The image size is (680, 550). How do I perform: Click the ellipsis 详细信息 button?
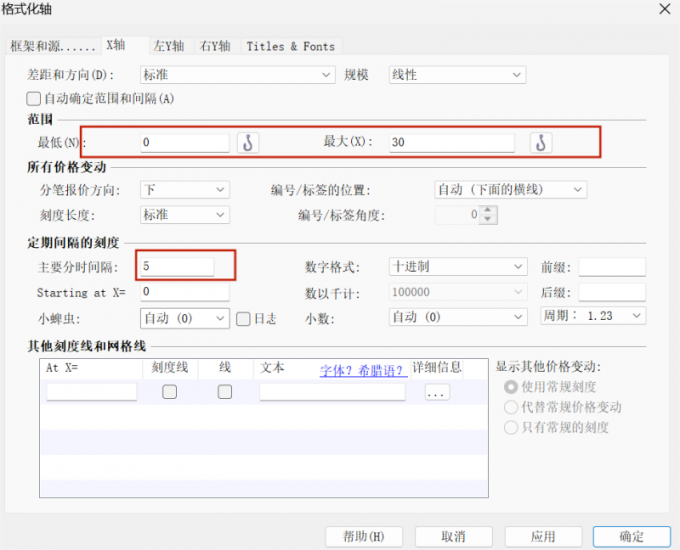point(437,393)
